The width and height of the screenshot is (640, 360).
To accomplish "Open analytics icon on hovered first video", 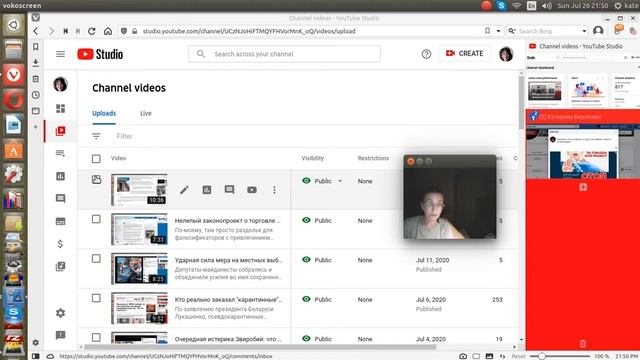I will point(207,190).
